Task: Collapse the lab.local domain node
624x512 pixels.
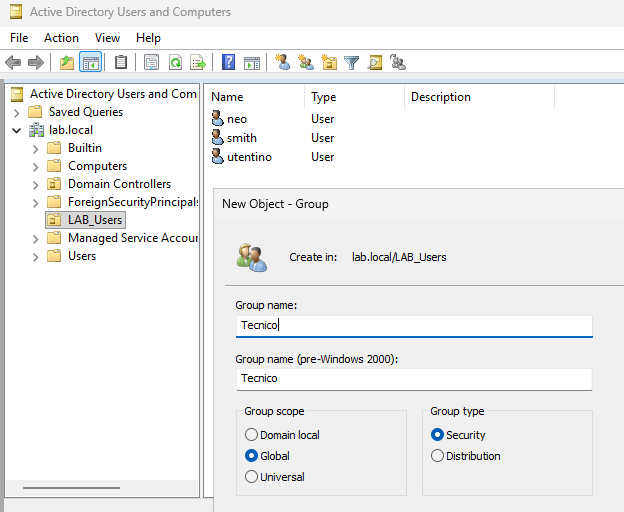Action: click(x=17, y=130)
